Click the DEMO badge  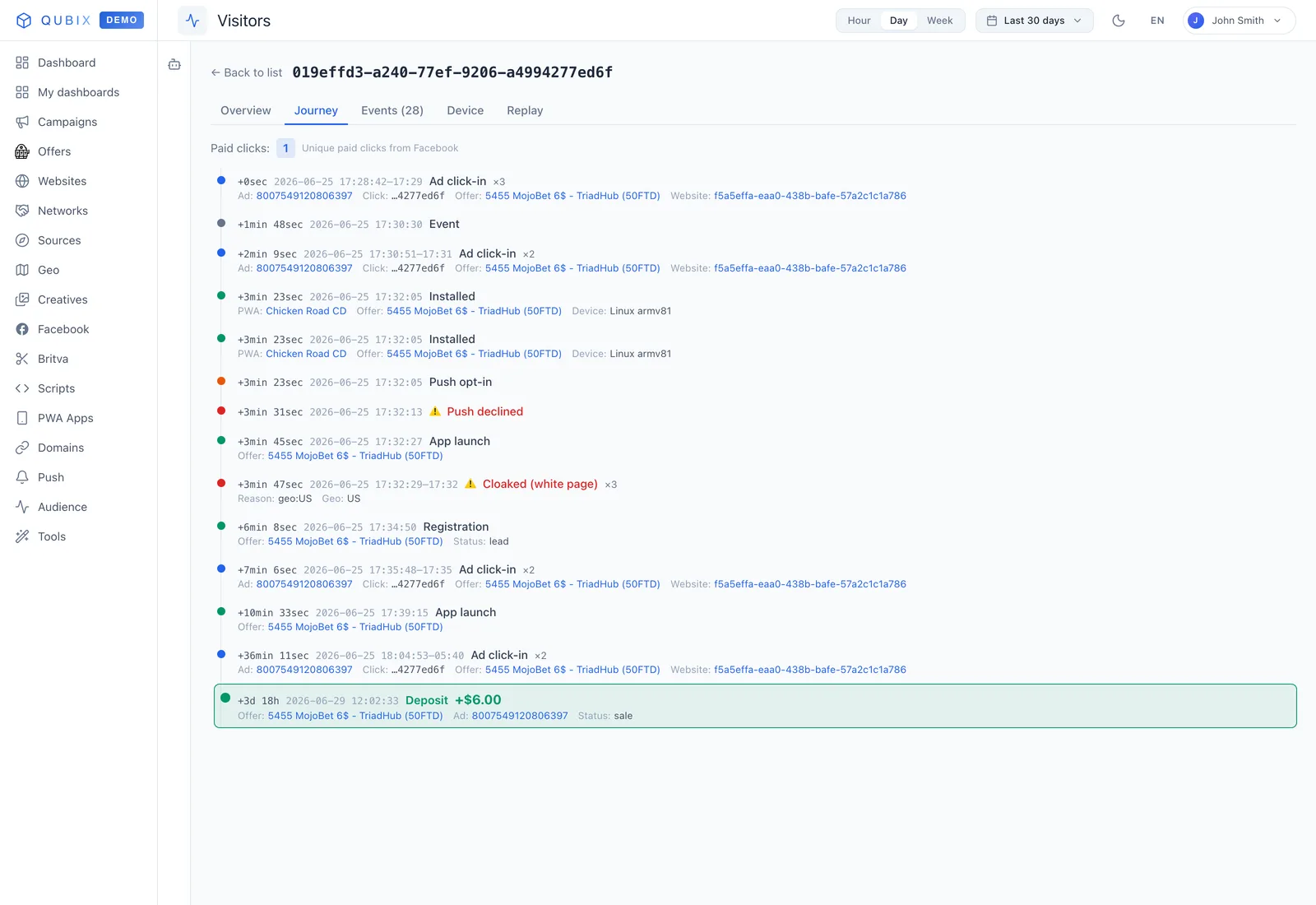pos(122,20)
